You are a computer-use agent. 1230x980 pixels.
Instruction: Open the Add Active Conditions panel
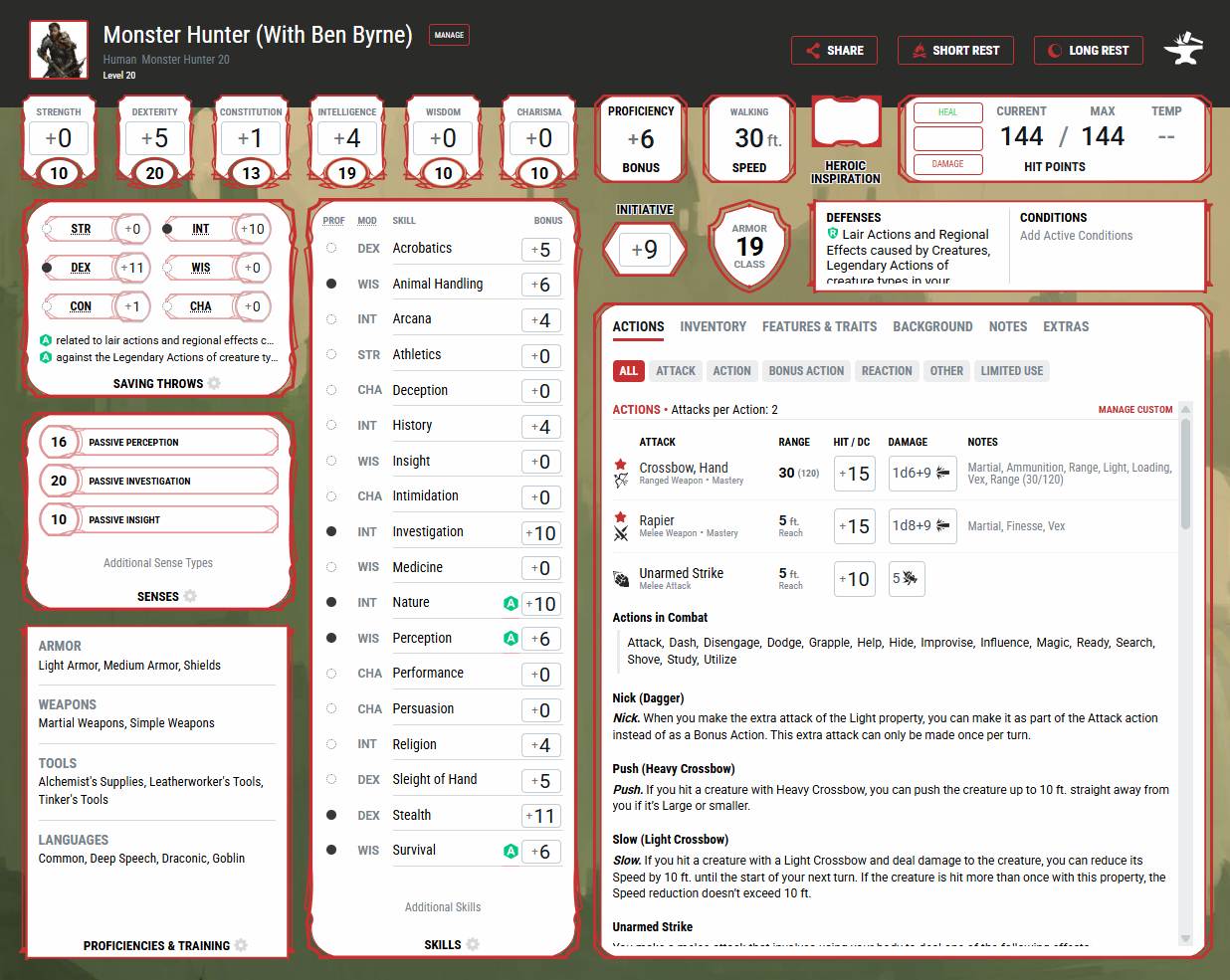pos(1076,236)
